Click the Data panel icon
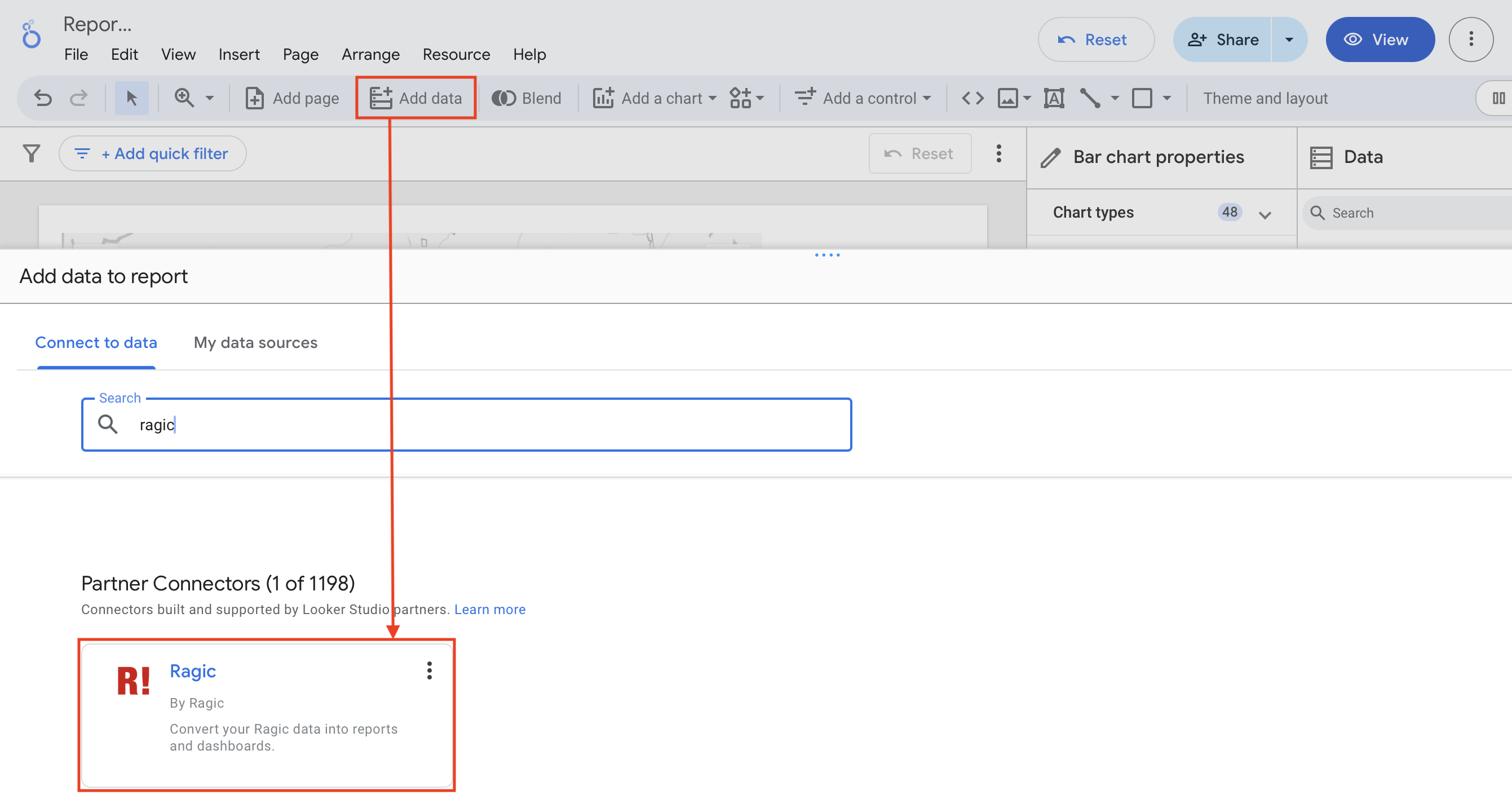The width and height of the screenshot is (1512, 812). point(1321,158)
